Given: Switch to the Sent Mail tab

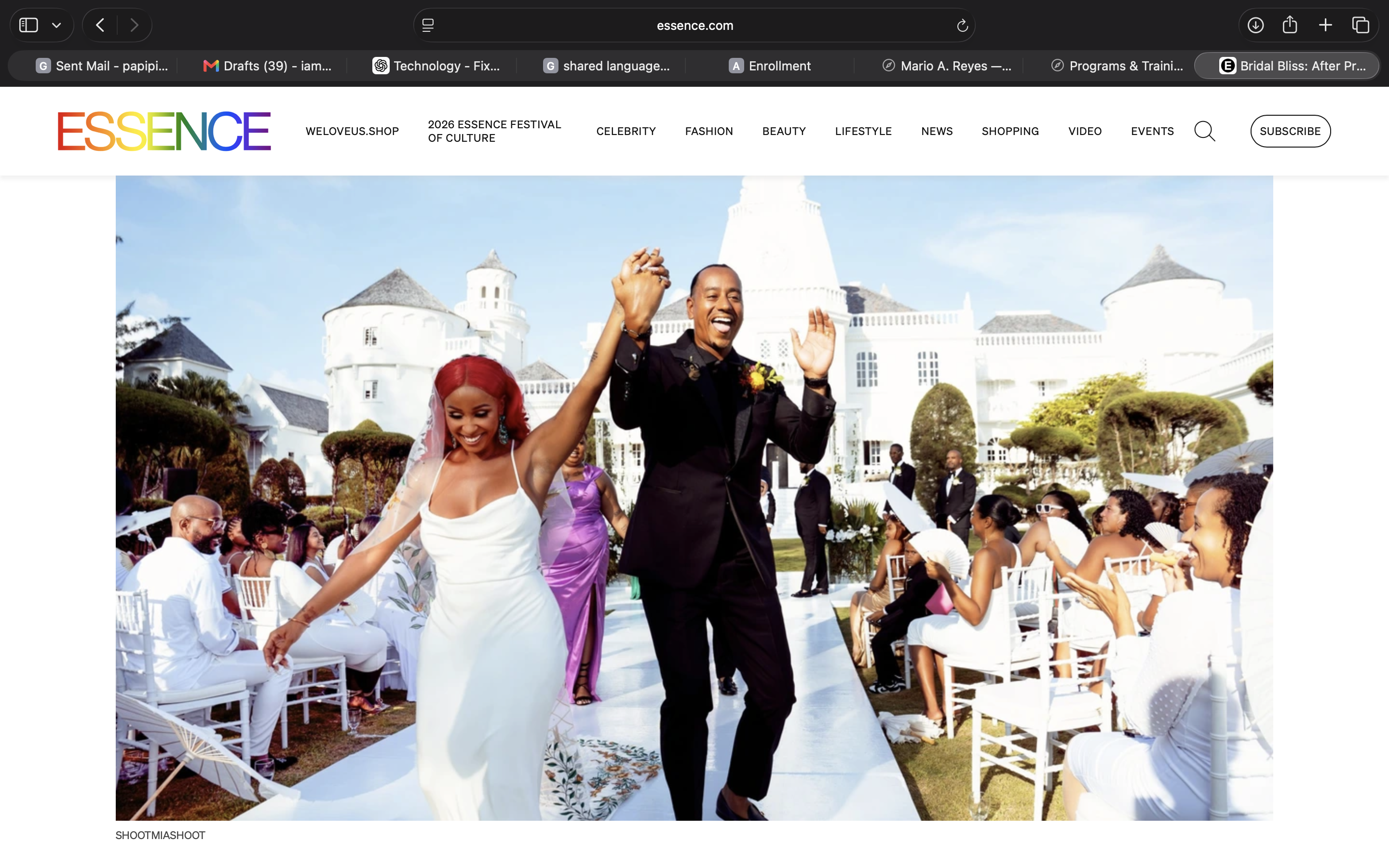Looking at the screenshot, I should [102, 66].
